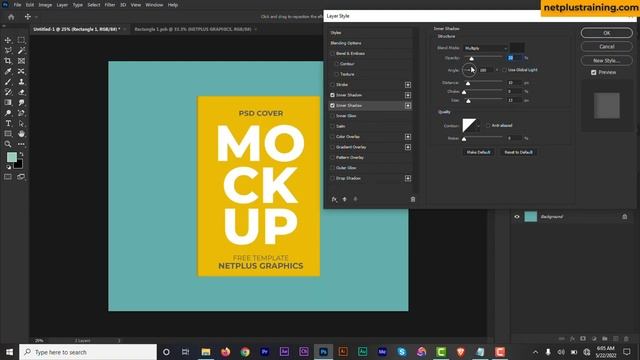Select the Move tool in toolbox
This screenshot has width=640, height=360.
coord(8,40)
